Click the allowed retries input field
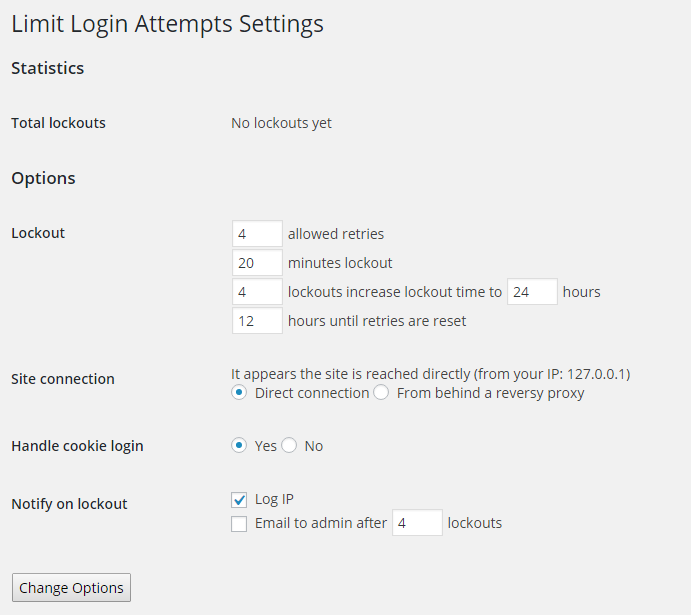691x615 pixels. tap(257, 234)
